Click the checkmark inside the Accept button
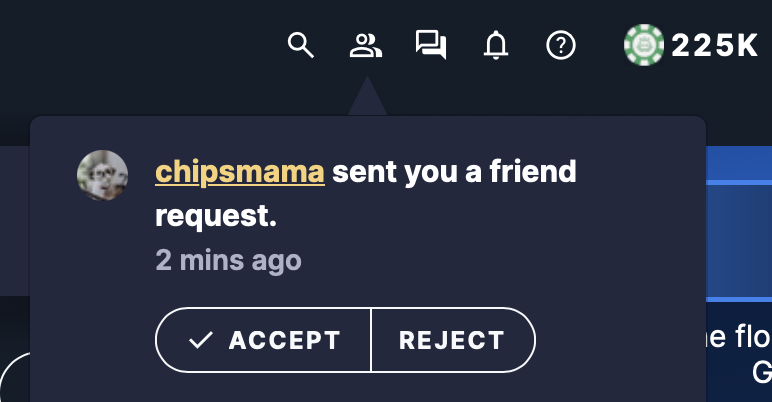Screen dimensions: 772x402 click(201, 340)
